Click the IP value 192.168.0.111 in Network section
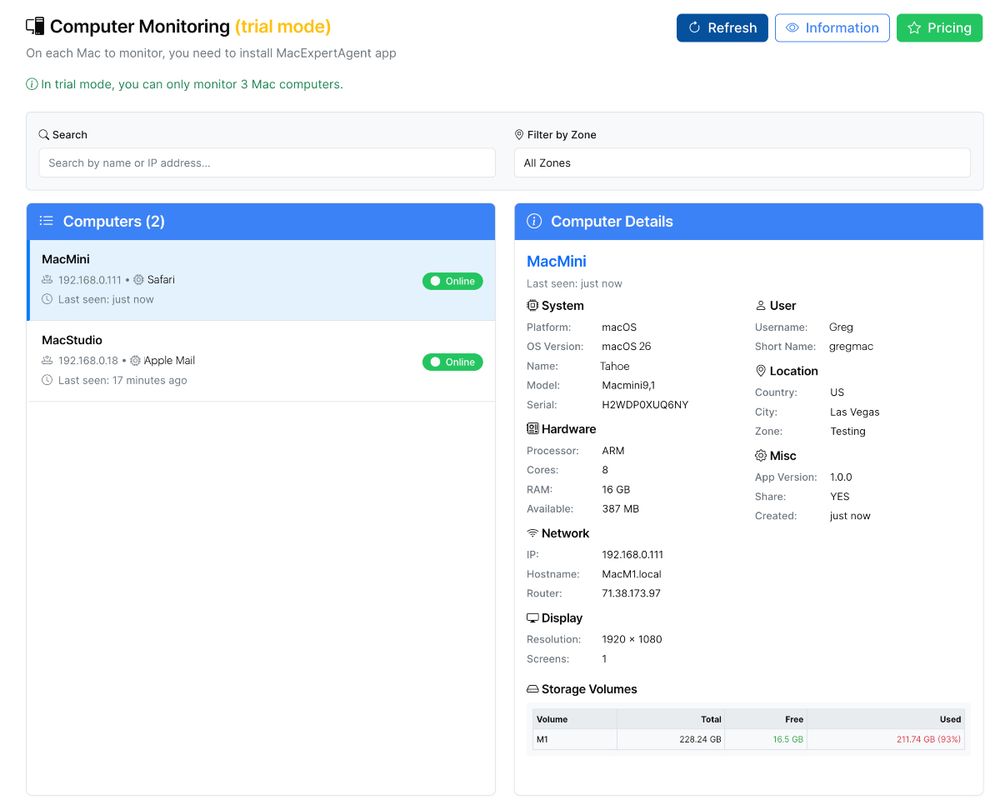The width and height of the screenshot is (1000, 810). click(x=632, y=555)
